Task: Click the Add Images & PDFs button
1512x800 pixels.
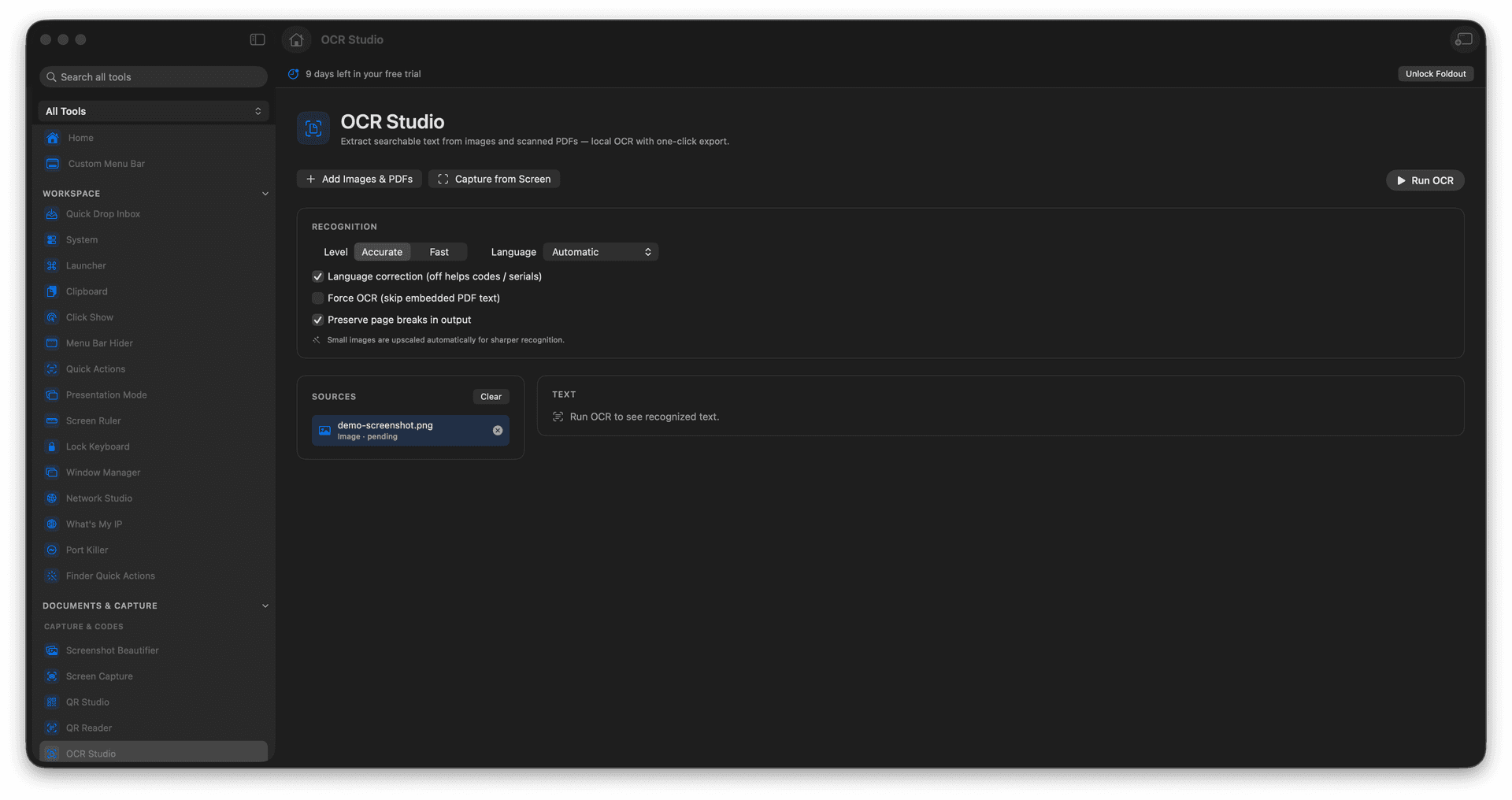Action: coord(359,180)
